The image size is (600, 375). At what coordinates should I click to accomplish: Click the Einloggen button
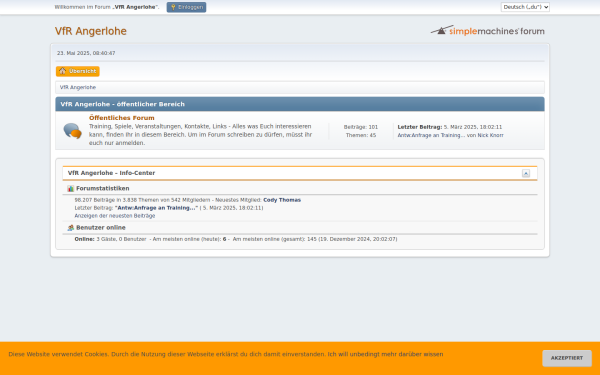186,7
